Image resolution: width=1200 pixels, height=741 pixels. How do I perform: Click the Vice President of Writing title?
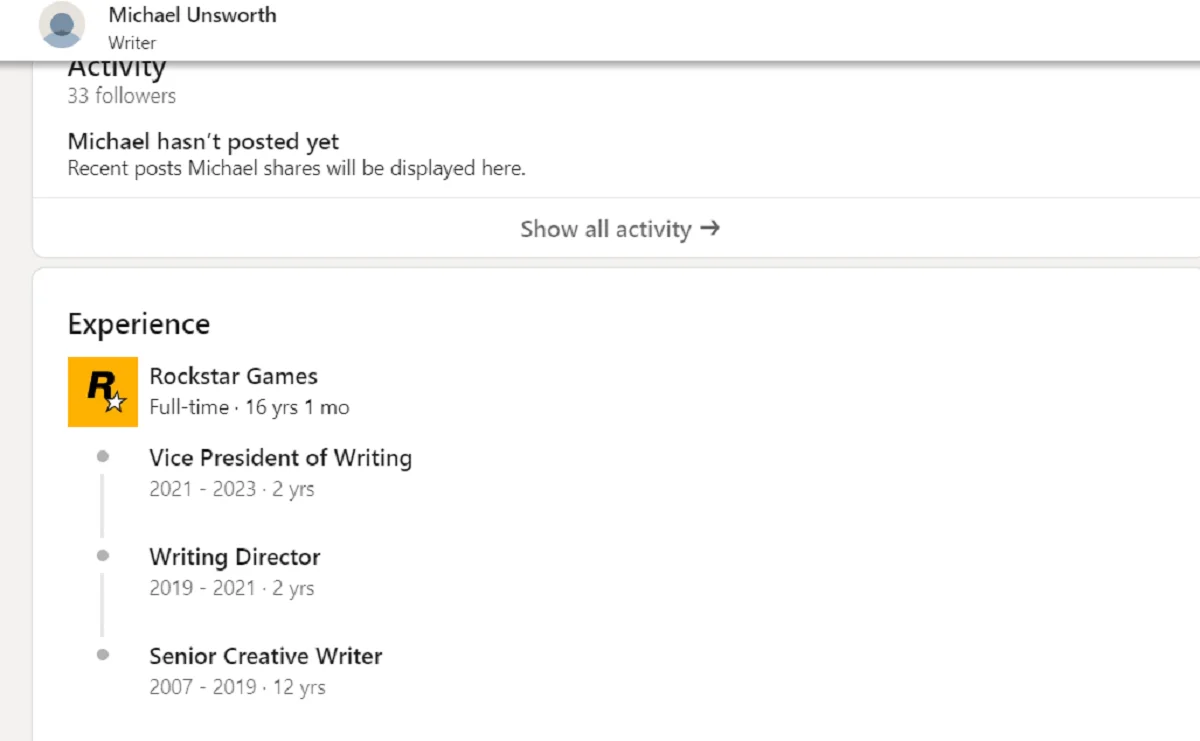pyautogui.click(x=280, y=458)
